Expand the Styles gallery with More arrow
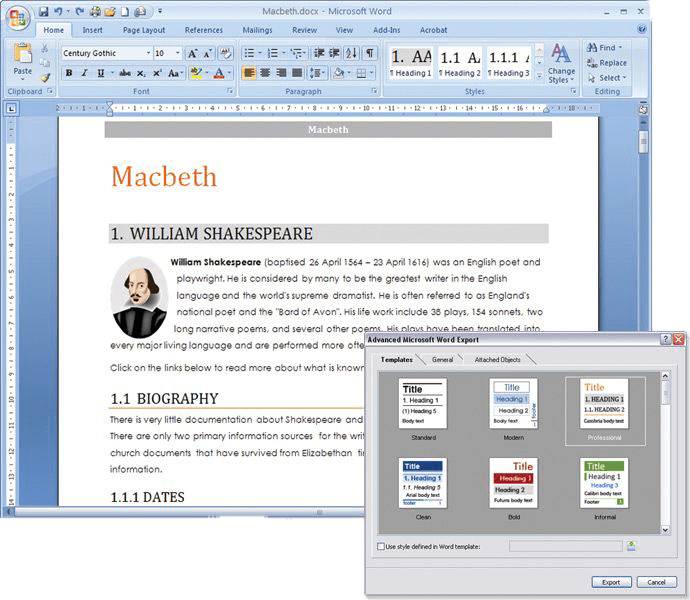690x600 pixels. (540, 76)
